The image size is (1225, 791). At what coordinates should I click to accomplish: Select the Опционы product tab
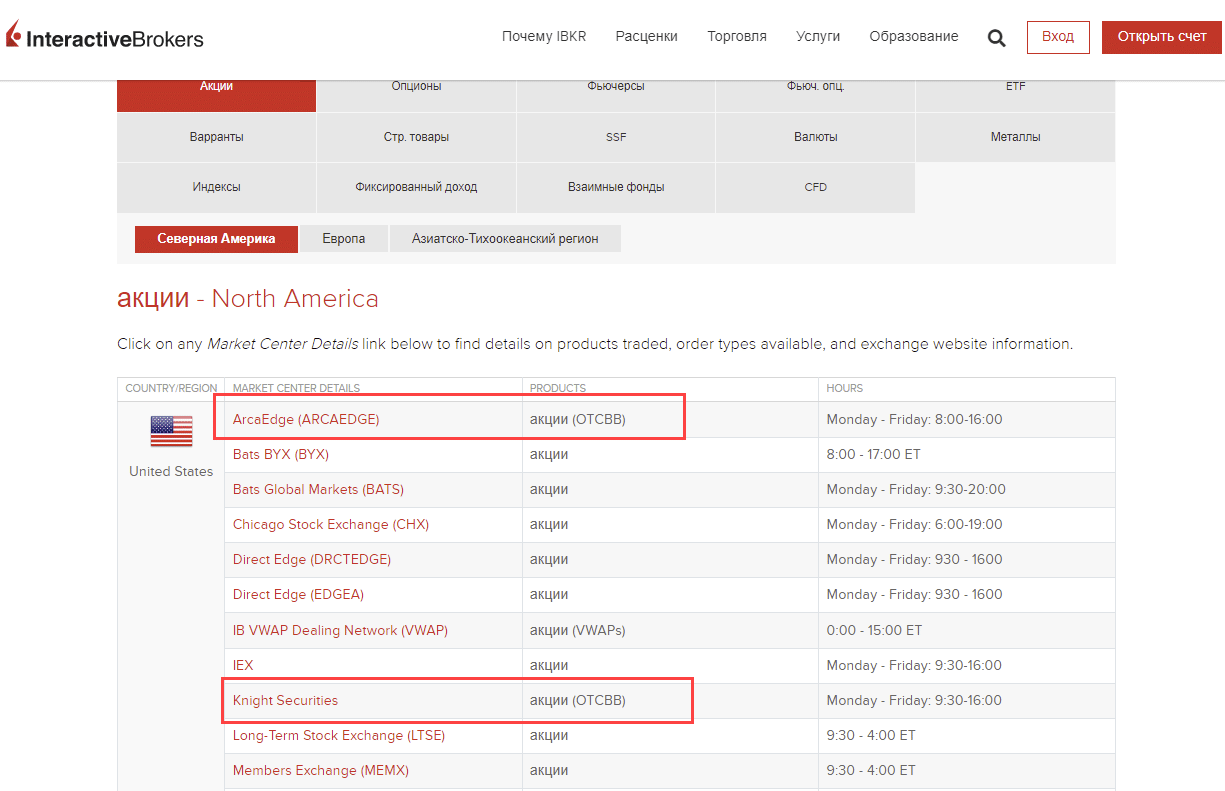[416, 87]
